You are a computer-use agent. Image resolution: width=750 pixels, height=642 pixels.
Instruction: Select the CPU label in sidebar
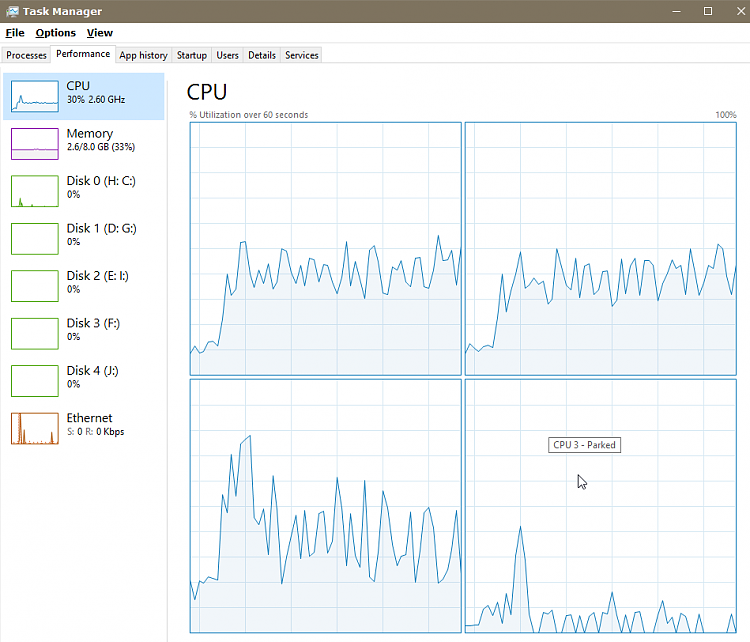pyautogui.click(x=78, y=86)
